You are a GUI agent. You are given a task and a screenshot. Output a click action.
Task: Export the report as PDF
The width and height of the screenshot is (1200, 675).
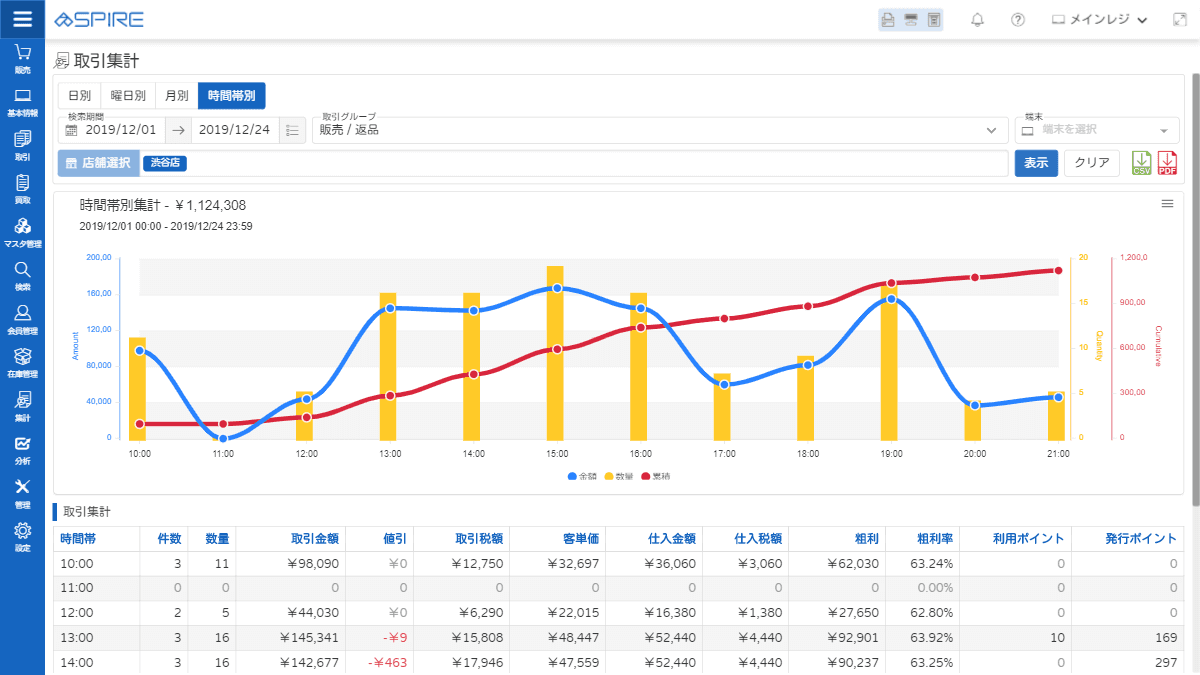pos(1167,163)
